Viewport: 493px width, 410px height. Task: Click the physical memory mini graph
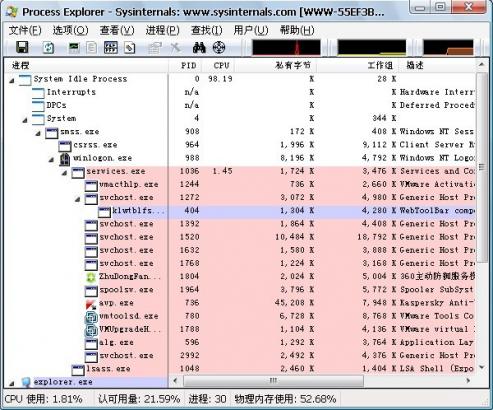coord(448,47)
